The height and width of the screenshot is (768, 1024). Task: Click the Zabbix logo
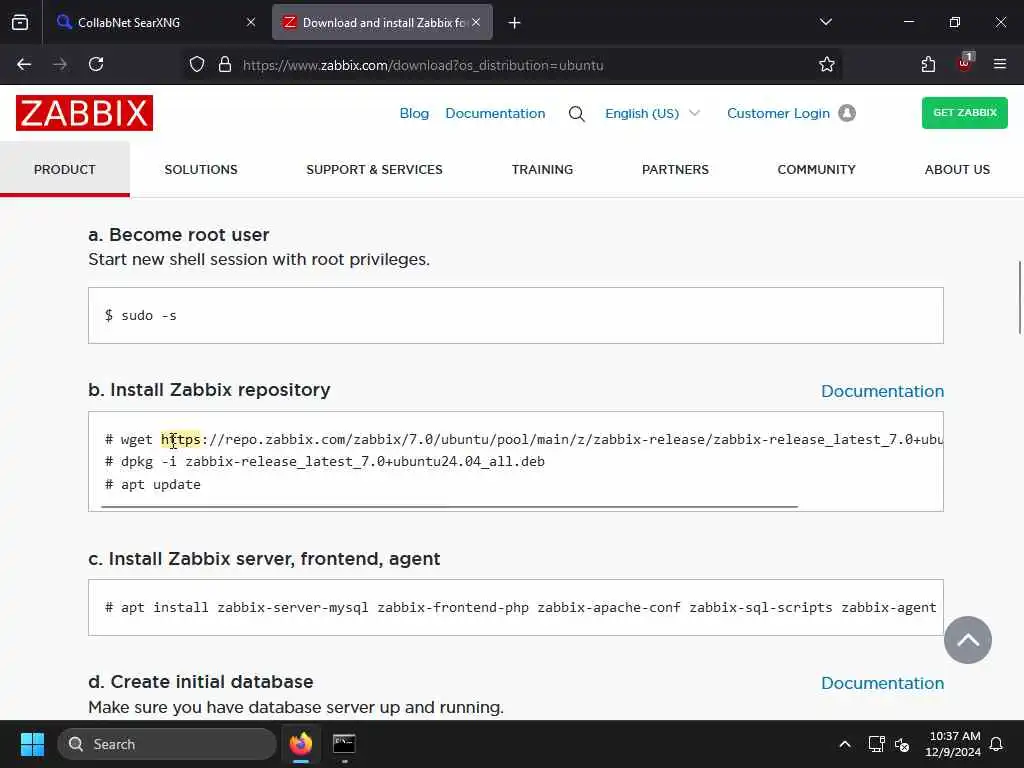(84, 113)
